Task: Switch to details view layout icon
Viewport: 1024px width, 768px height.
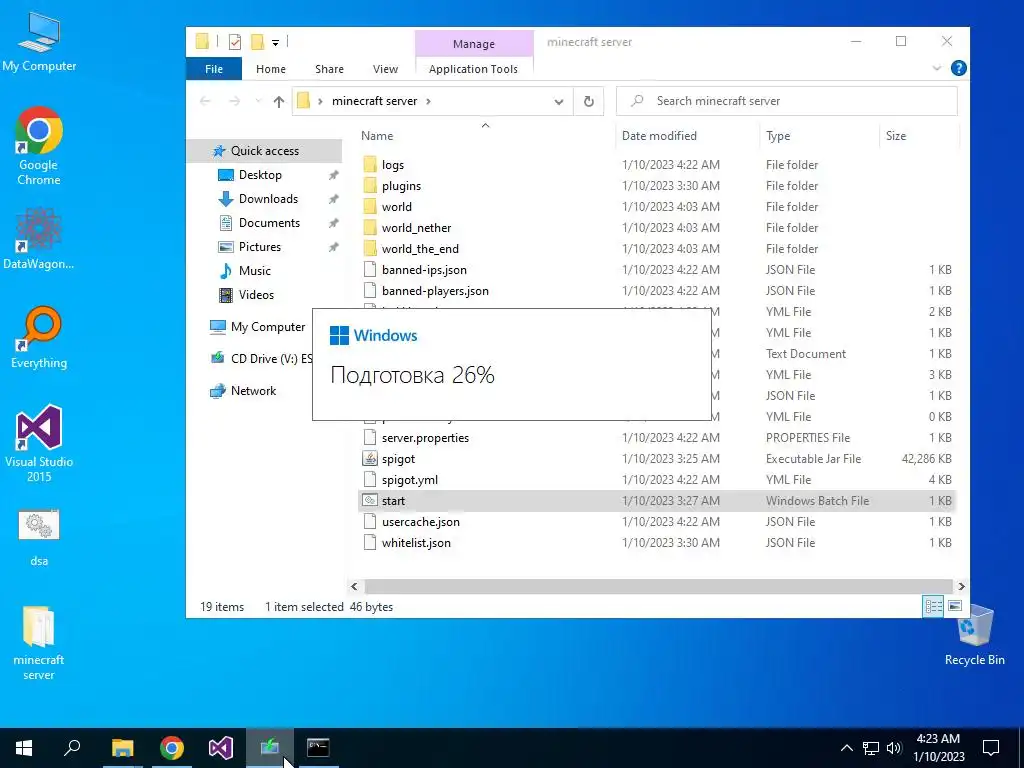Action: click(933, 606)
